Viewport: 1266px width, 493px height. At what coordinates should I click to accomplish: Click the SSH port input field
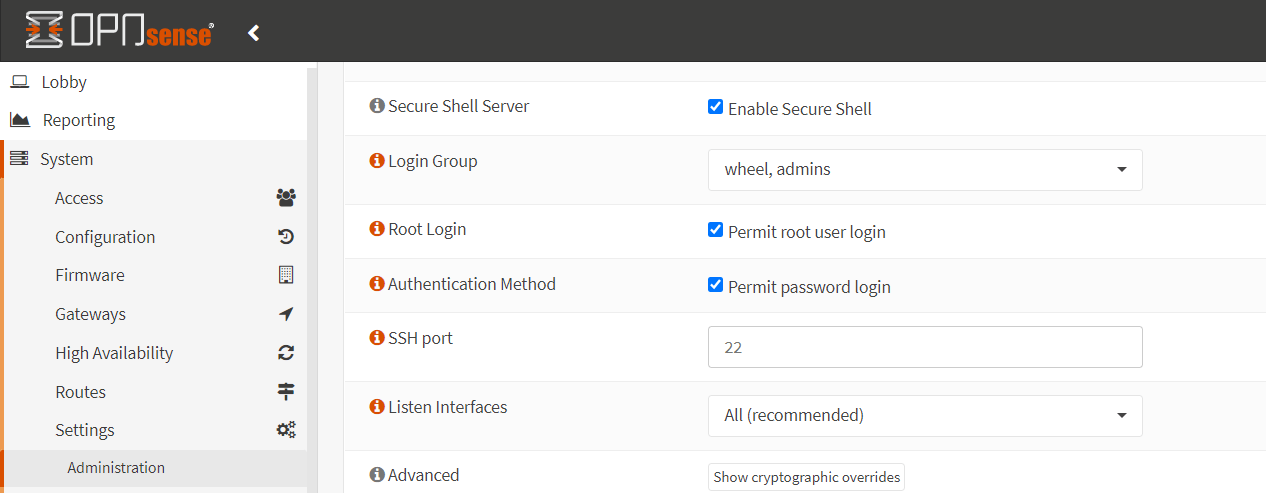coord(925,347)
